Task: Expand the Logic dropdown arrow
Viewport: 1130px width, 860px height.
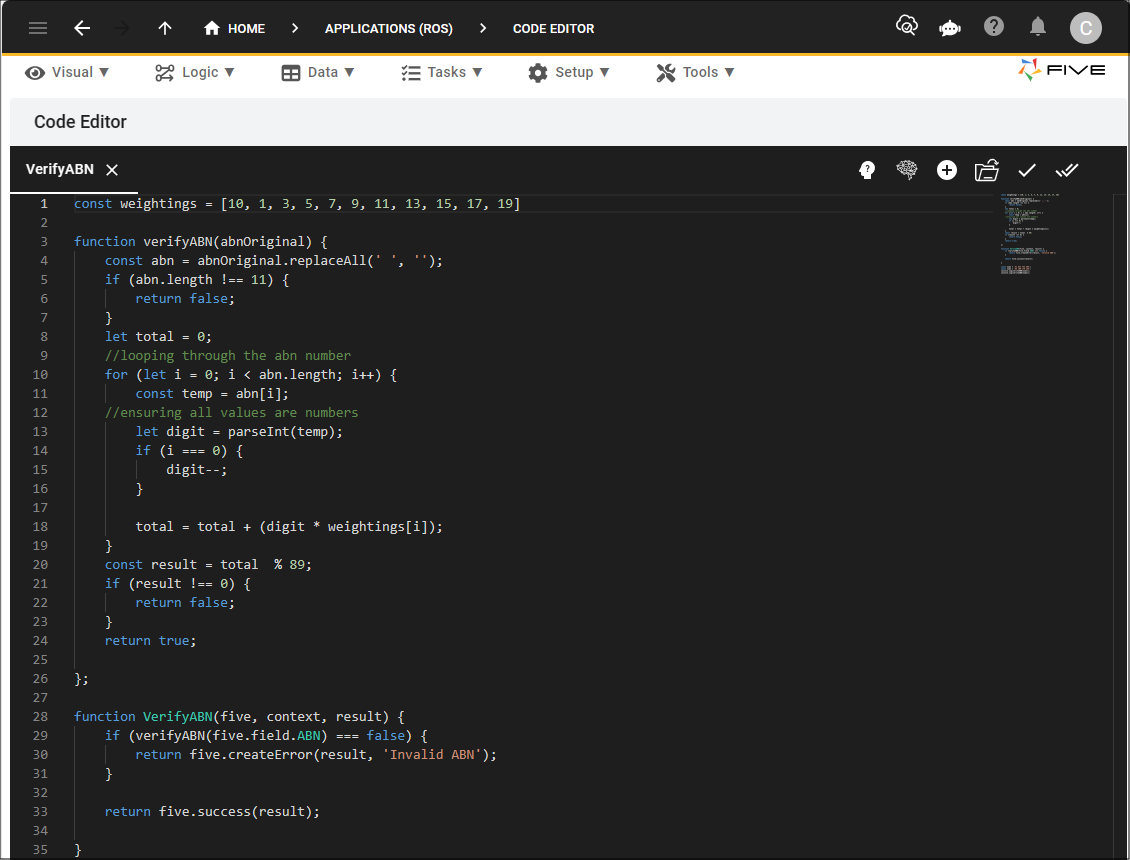Action: click(x=229, y=72)
